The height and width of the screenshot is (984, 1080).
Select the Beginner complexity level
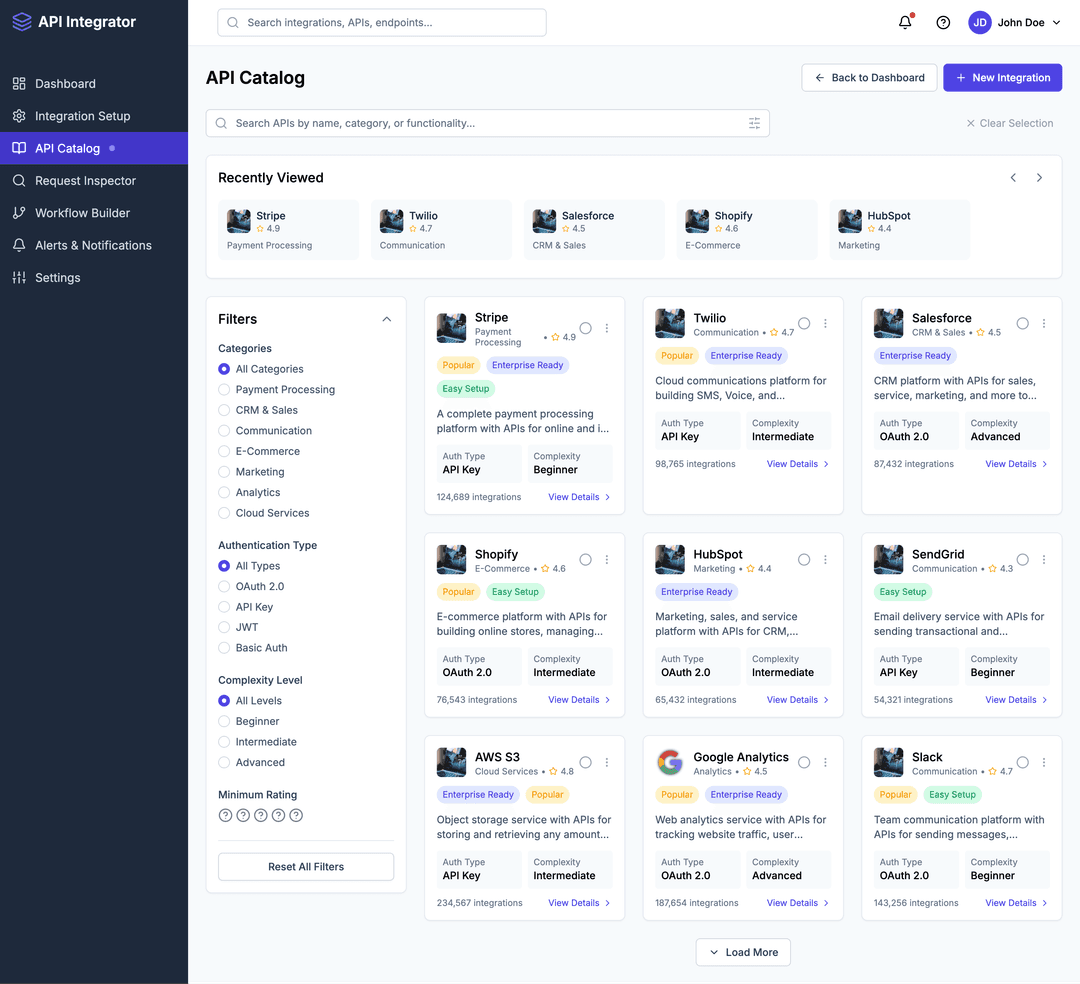click(x=225, y=721)
